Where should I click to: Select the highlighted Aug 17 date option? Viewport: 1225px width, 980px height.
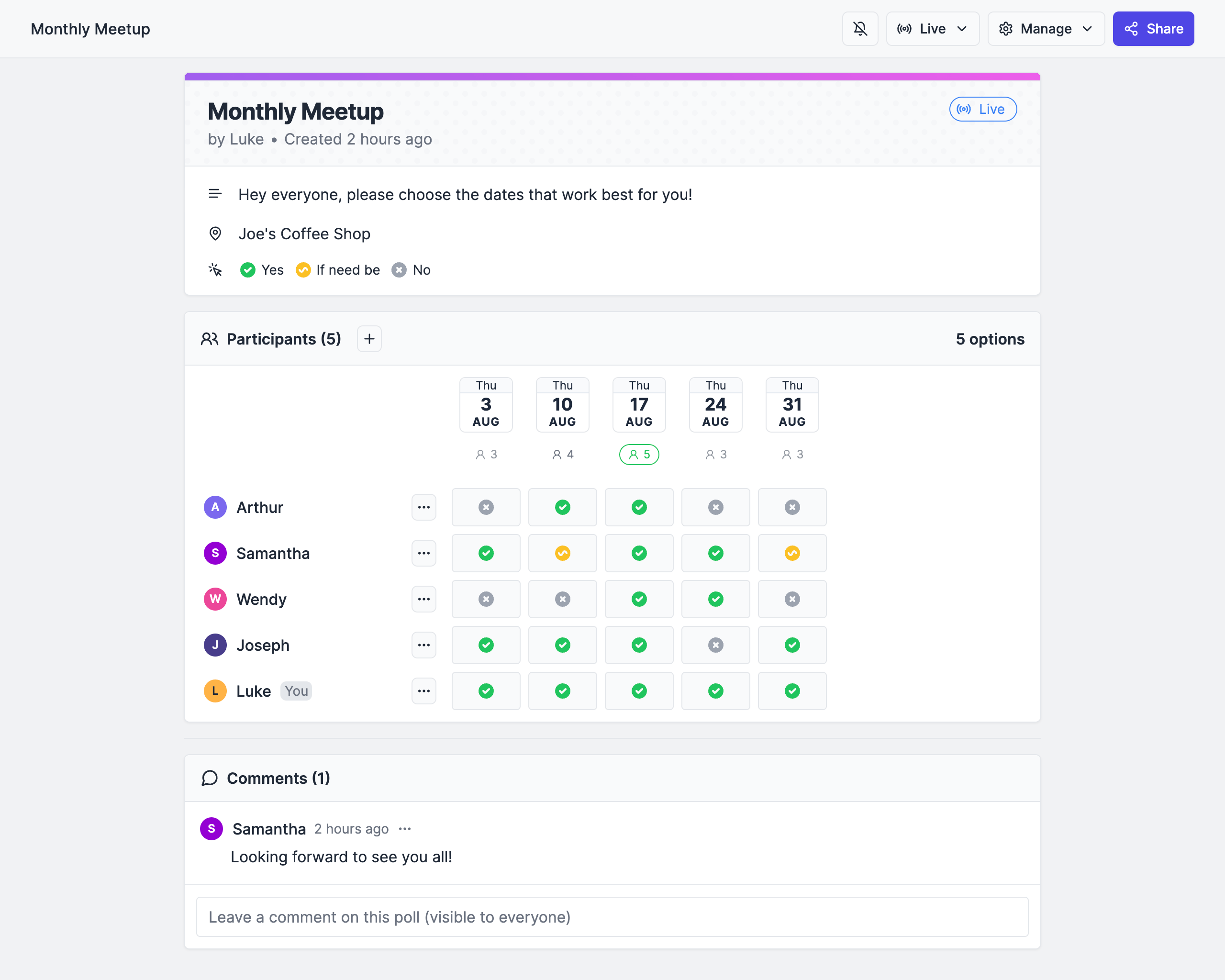tap(639, 404)
